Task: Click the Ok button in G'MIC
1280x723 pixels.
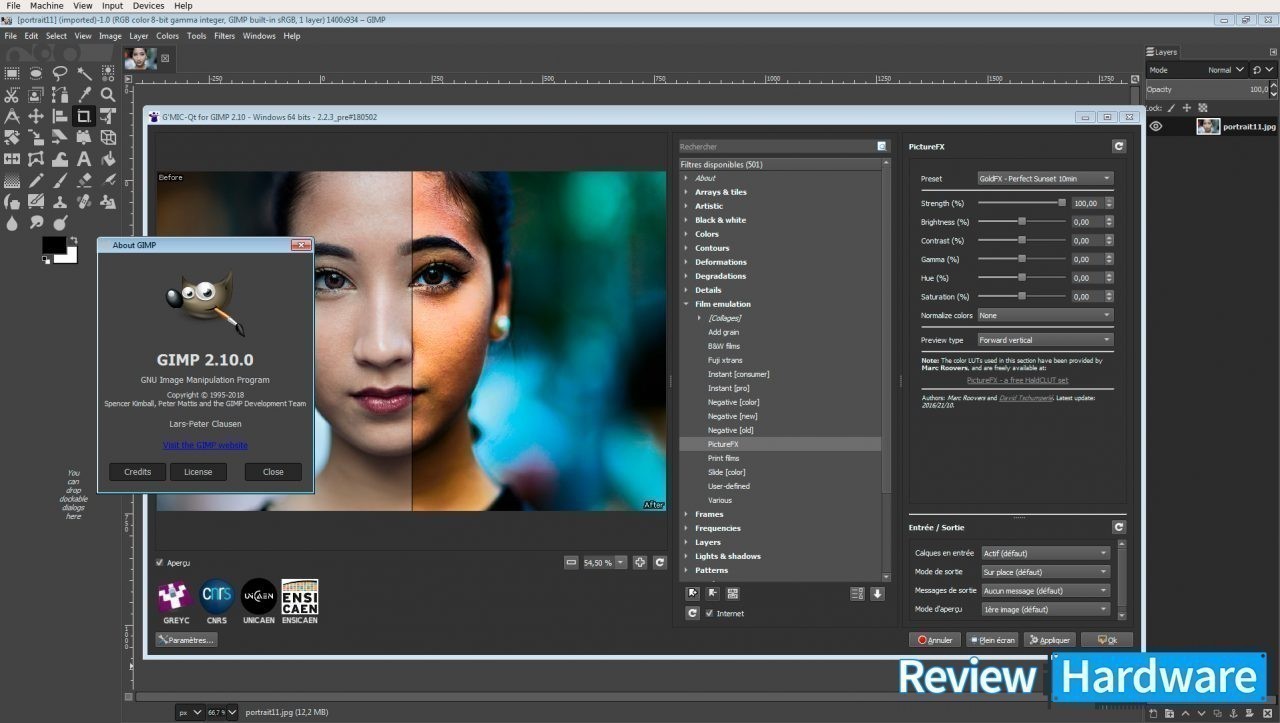Action: [x=1107, y=640]
